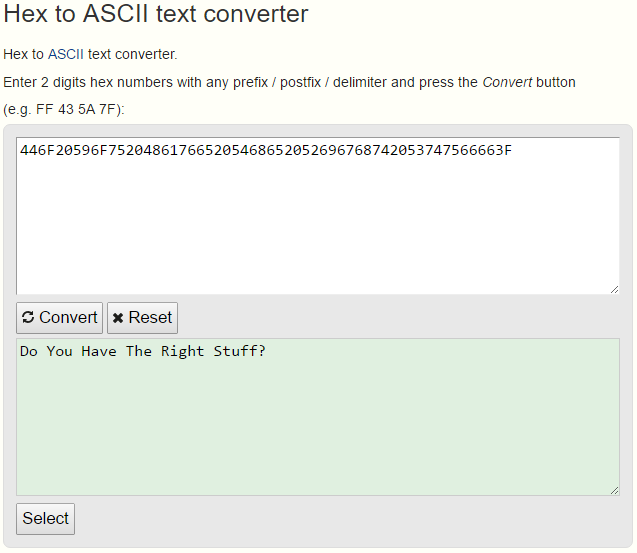
Task: Click the word "Right" in the output
Action: (x=181, y=351)
